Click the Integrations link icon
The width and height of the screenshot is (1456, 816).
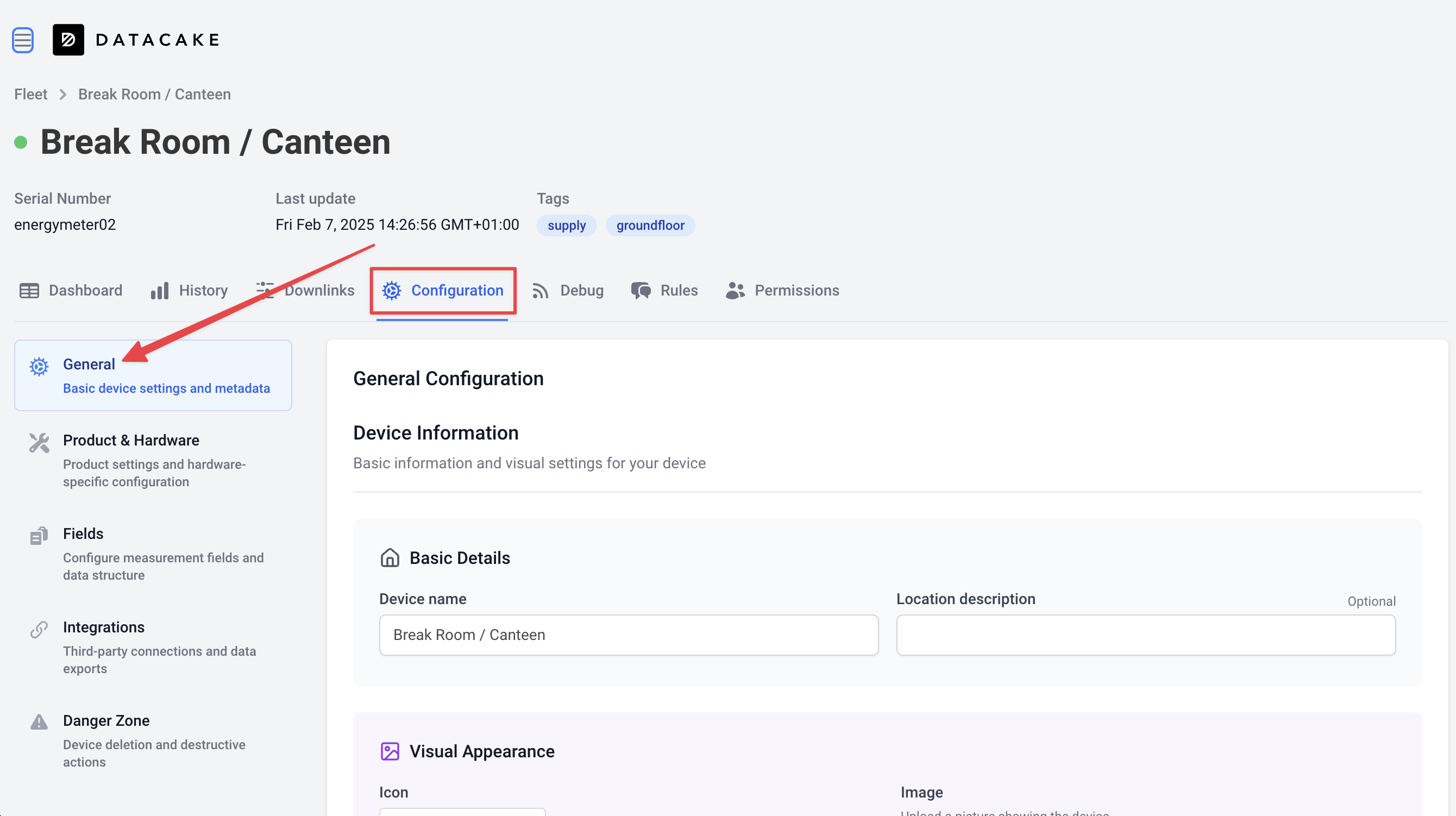pos(39,629)
